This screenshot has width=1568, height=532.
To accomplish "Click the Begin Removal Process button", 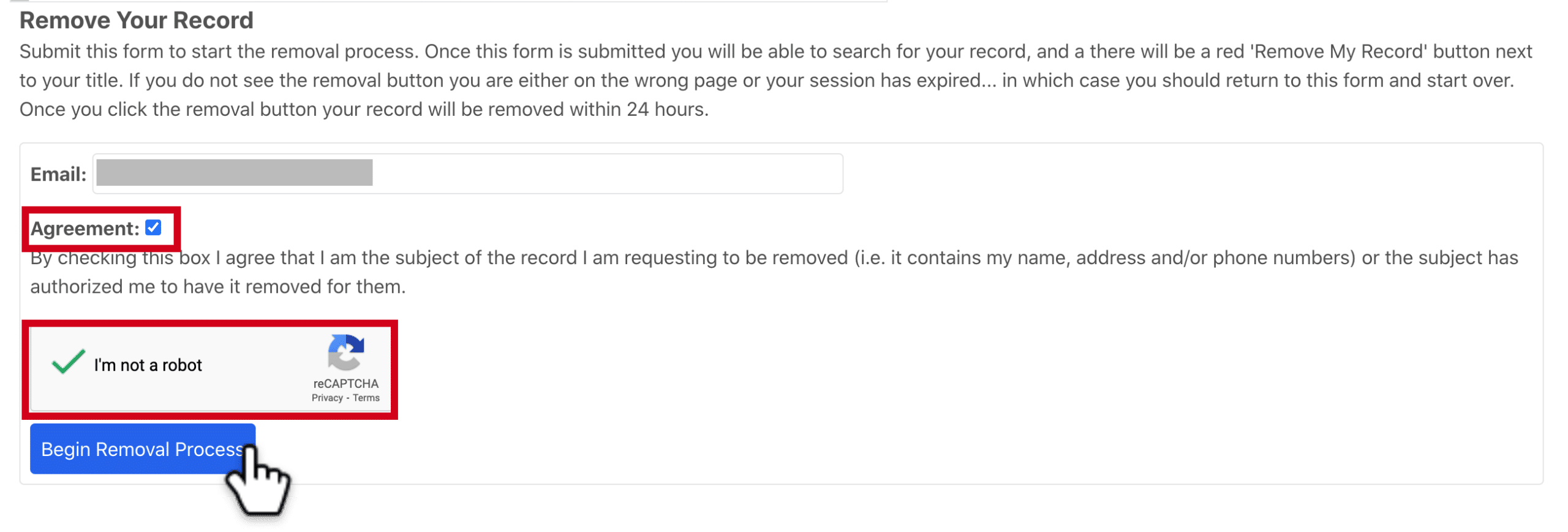I will point(143,449).
